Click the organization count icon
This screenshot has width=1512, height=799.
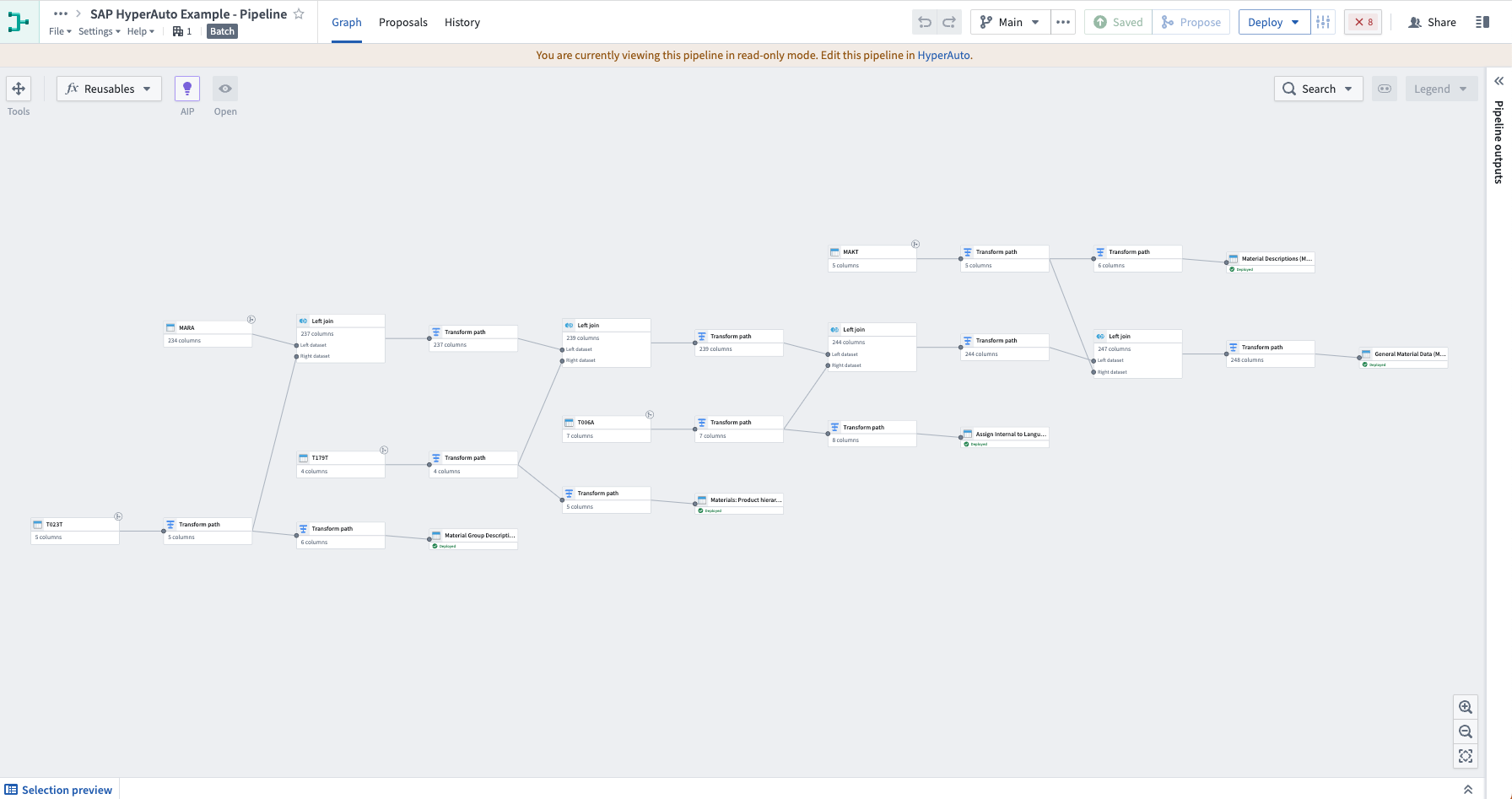click(x=182, y=31)
